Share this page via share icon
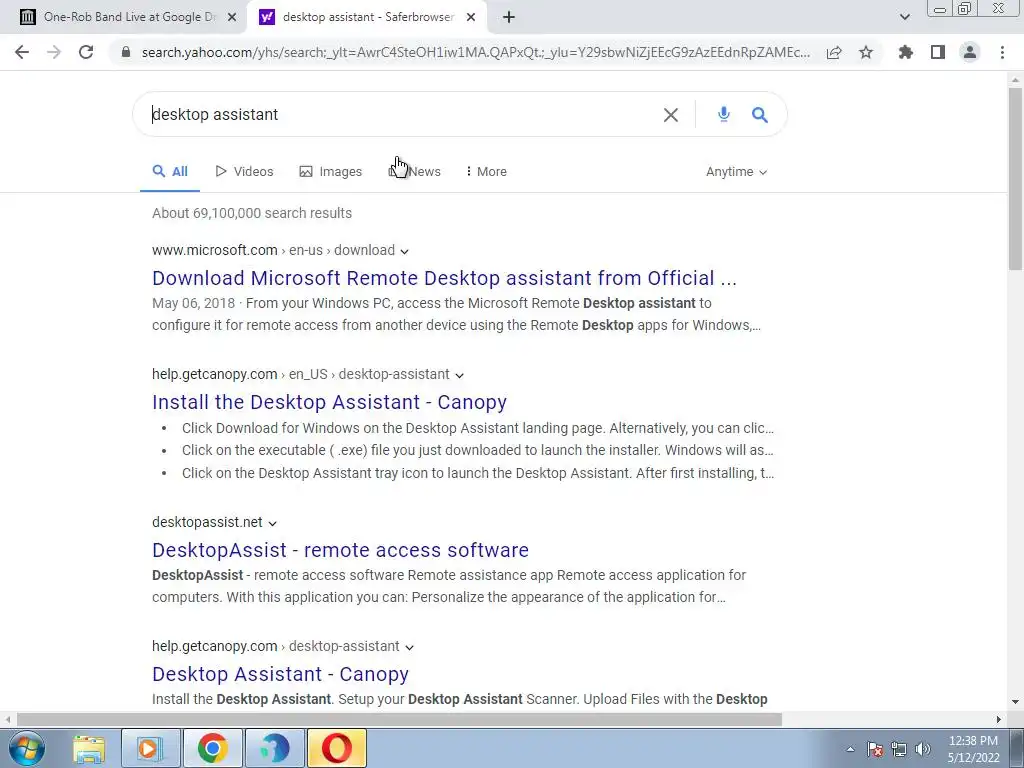 point(834,52)
